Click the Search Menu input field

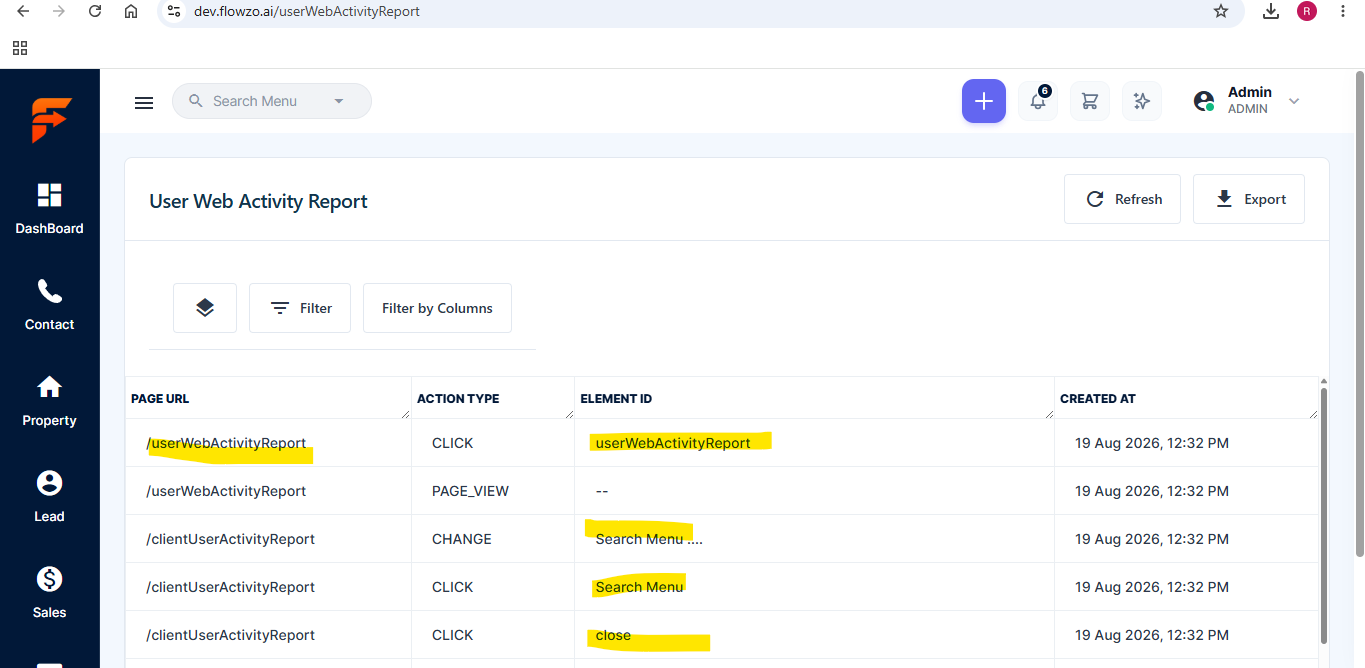pyautogui.click(x=272, y=101)
